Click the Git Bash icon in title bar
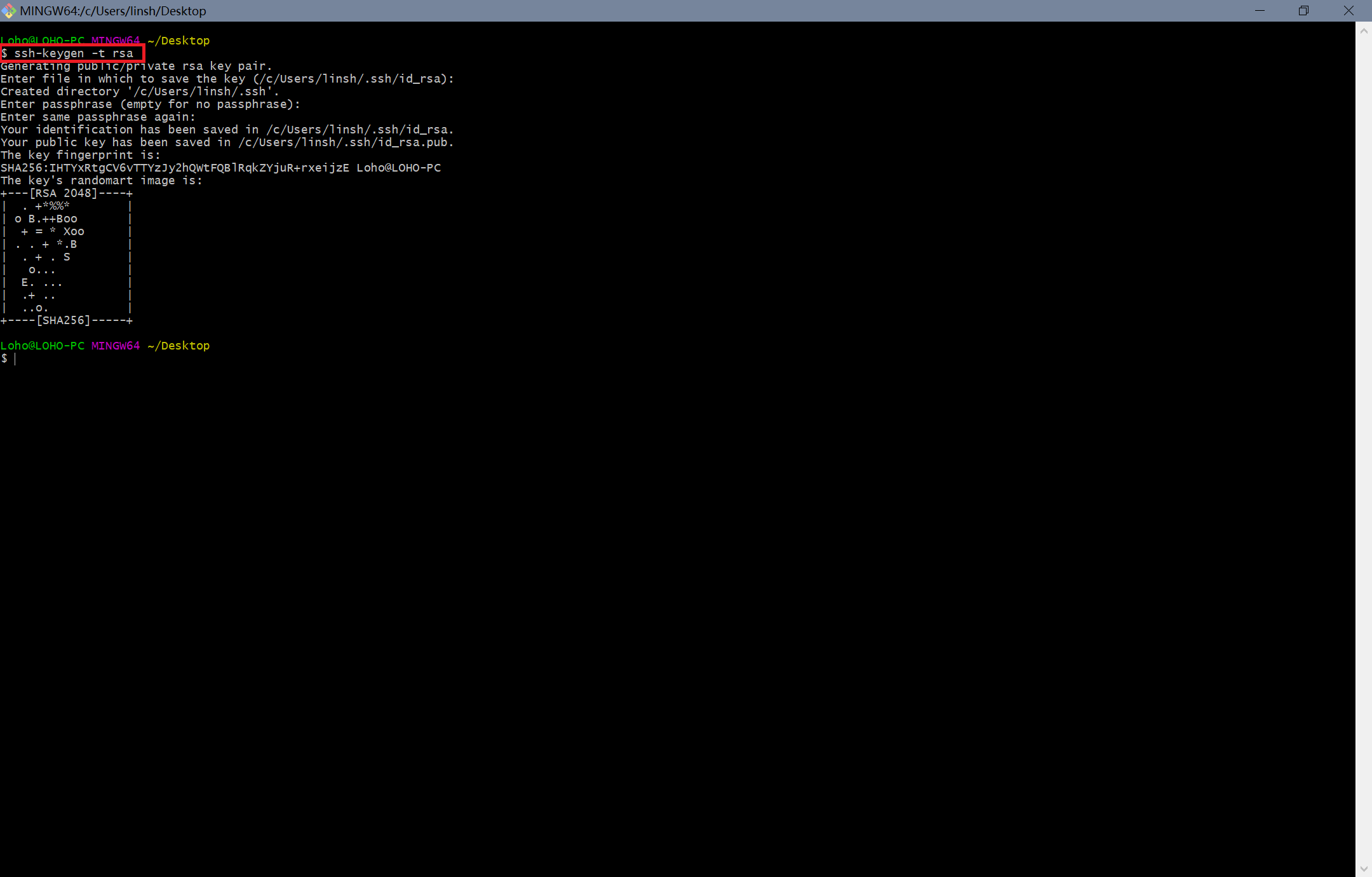 (x=9, y=11)
